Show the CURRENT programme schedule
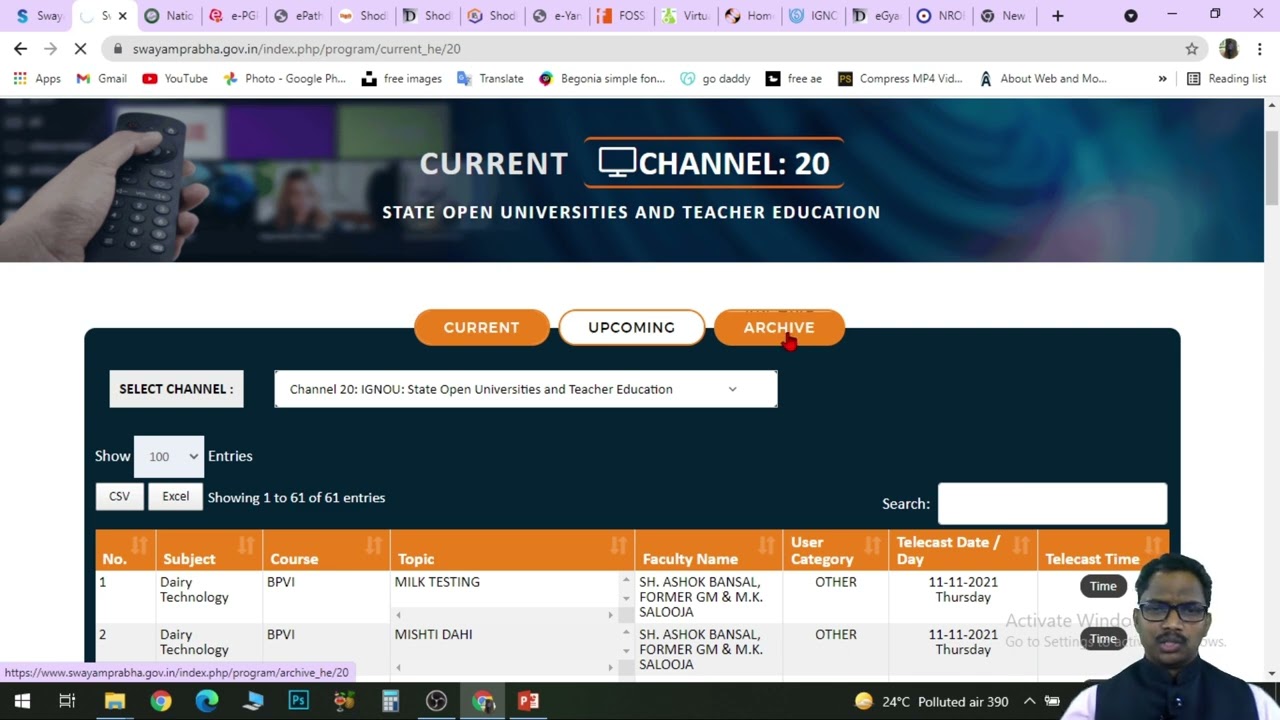1280x720 pixels. click(482, 327)
